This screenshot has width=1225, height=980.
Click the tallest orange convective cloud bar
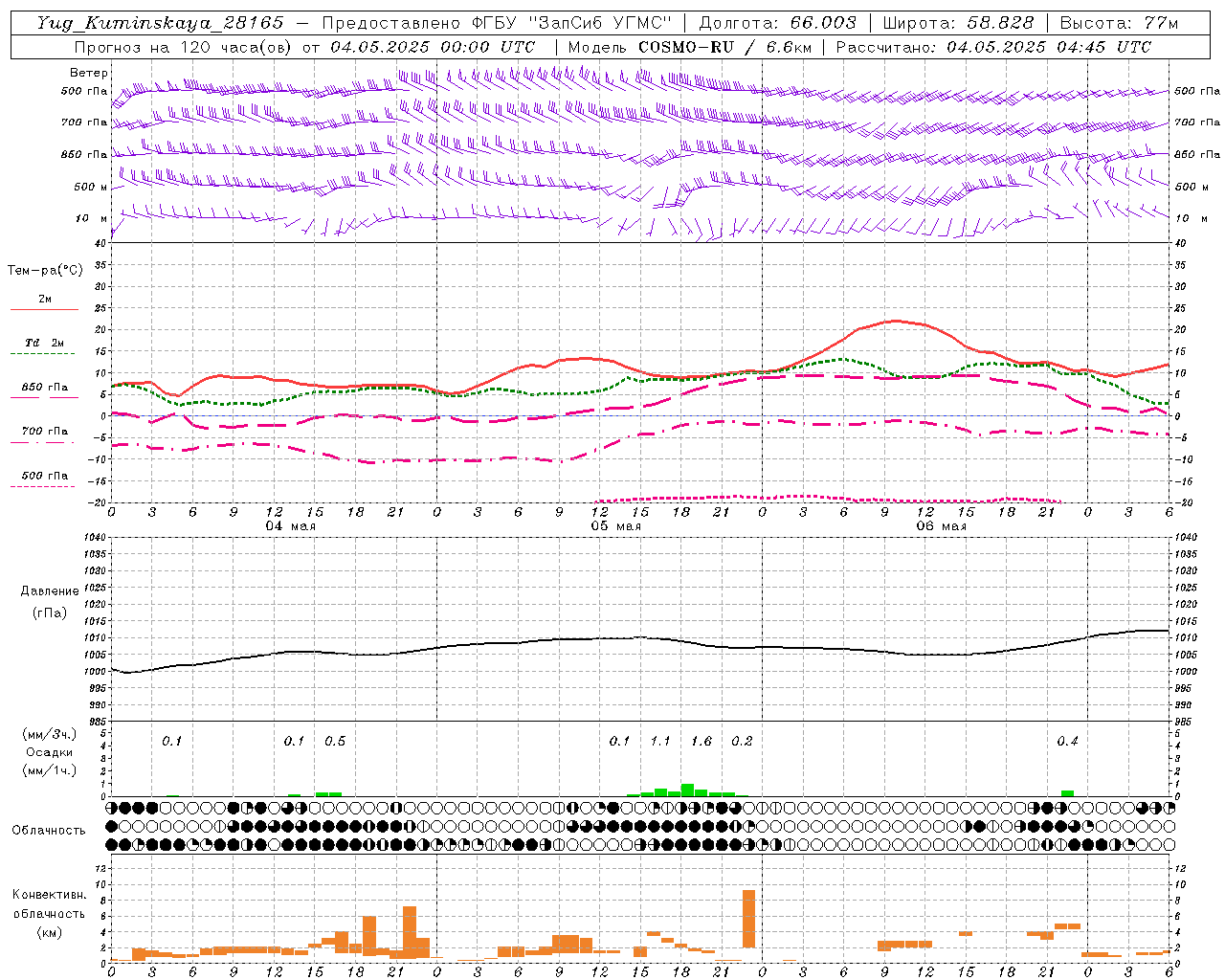coord(748,919)
